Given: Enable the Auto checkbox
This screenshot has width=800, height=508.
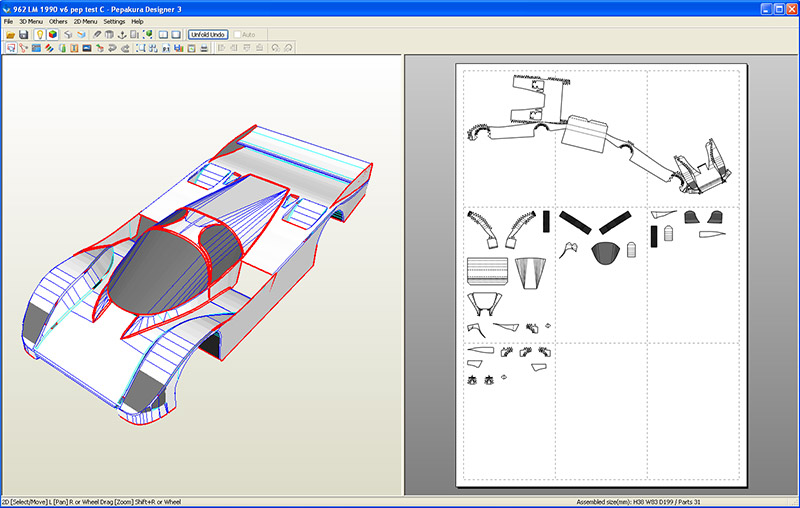Looking at the screenshot, I should pyautogui.click(x=238, y=34).
